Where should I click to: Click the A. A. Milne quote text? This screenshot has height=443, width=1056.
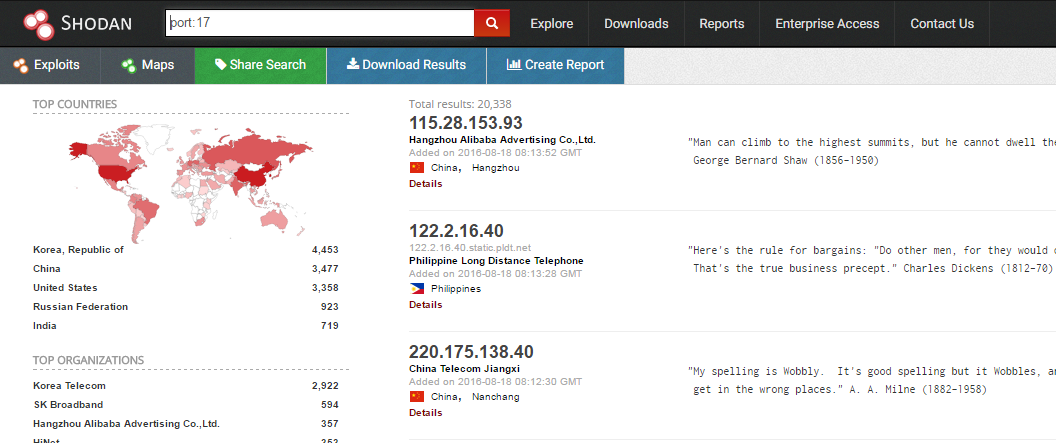871,380
